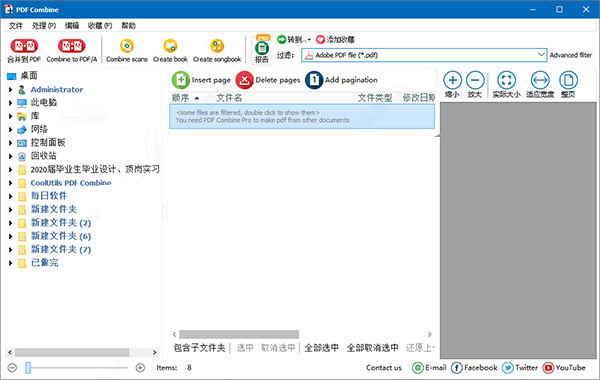Screen dimensions: 600x380
Task: Fit preview with 适应宽度 icon
Action: click(x=540, y=80)
